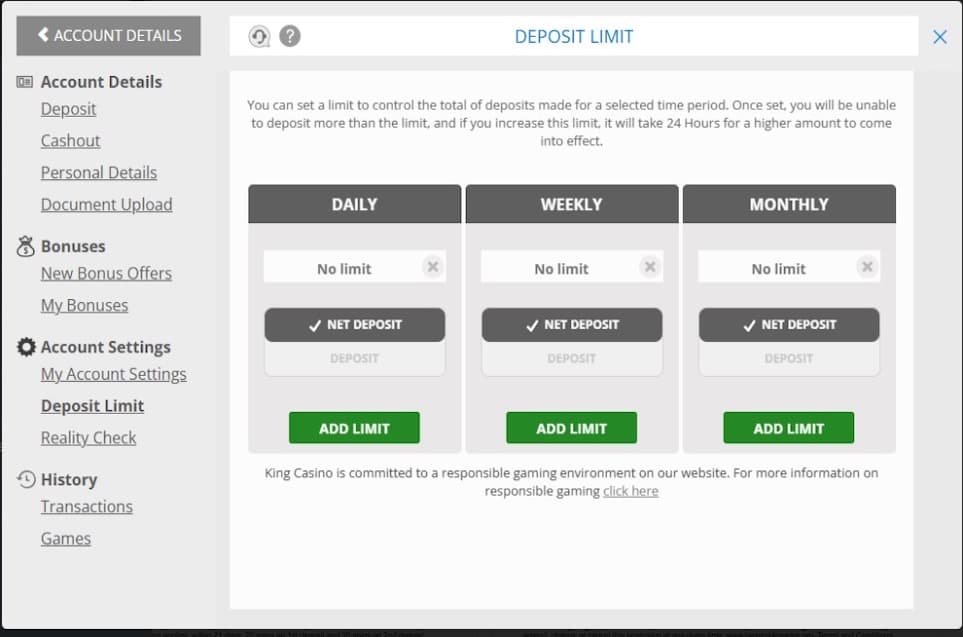Click the Account Settings gear icon
Viewport: 963px width, 637px height.
click(x=26, y=346)
